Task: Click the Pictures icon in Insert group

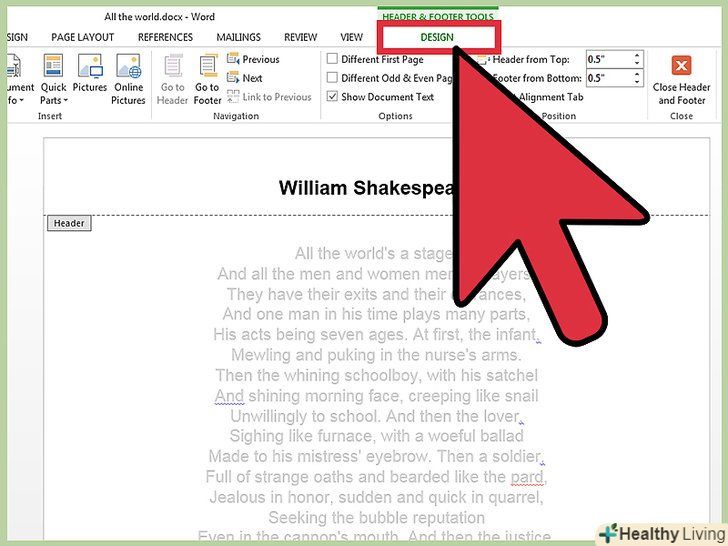Action: [x=90, y=79]
